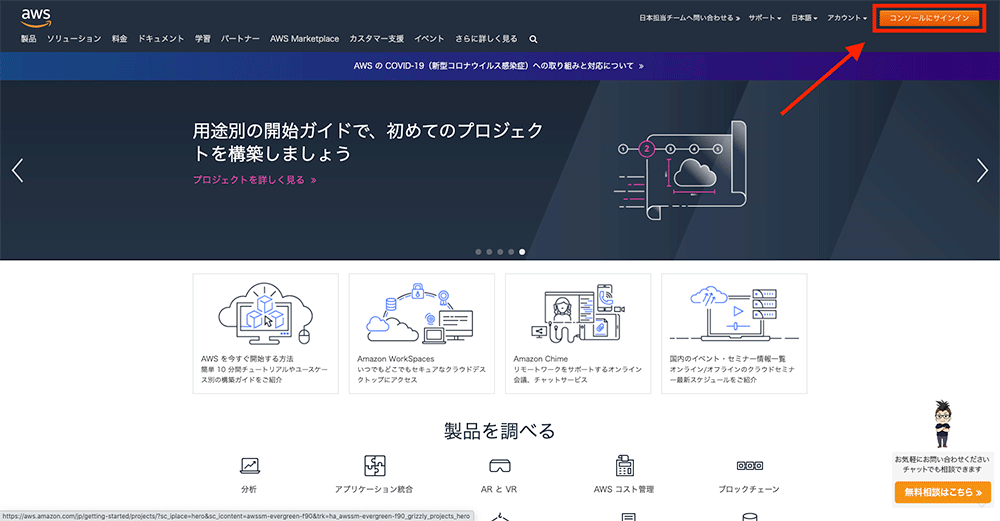Open the アカウント dropdown

click(847, 18)
